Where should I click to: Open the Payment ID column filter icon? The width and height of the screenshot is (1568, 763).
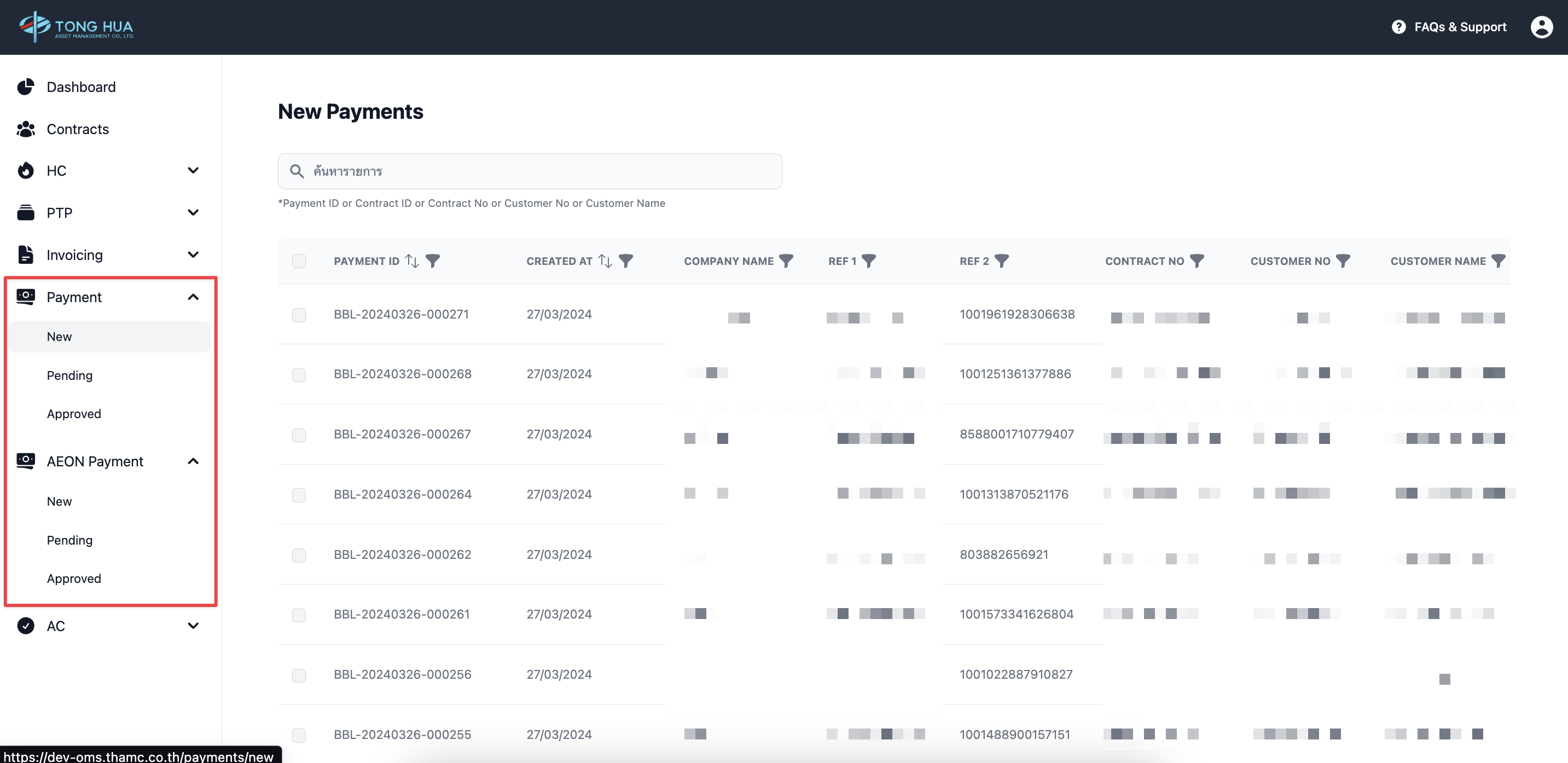point(433,261)
